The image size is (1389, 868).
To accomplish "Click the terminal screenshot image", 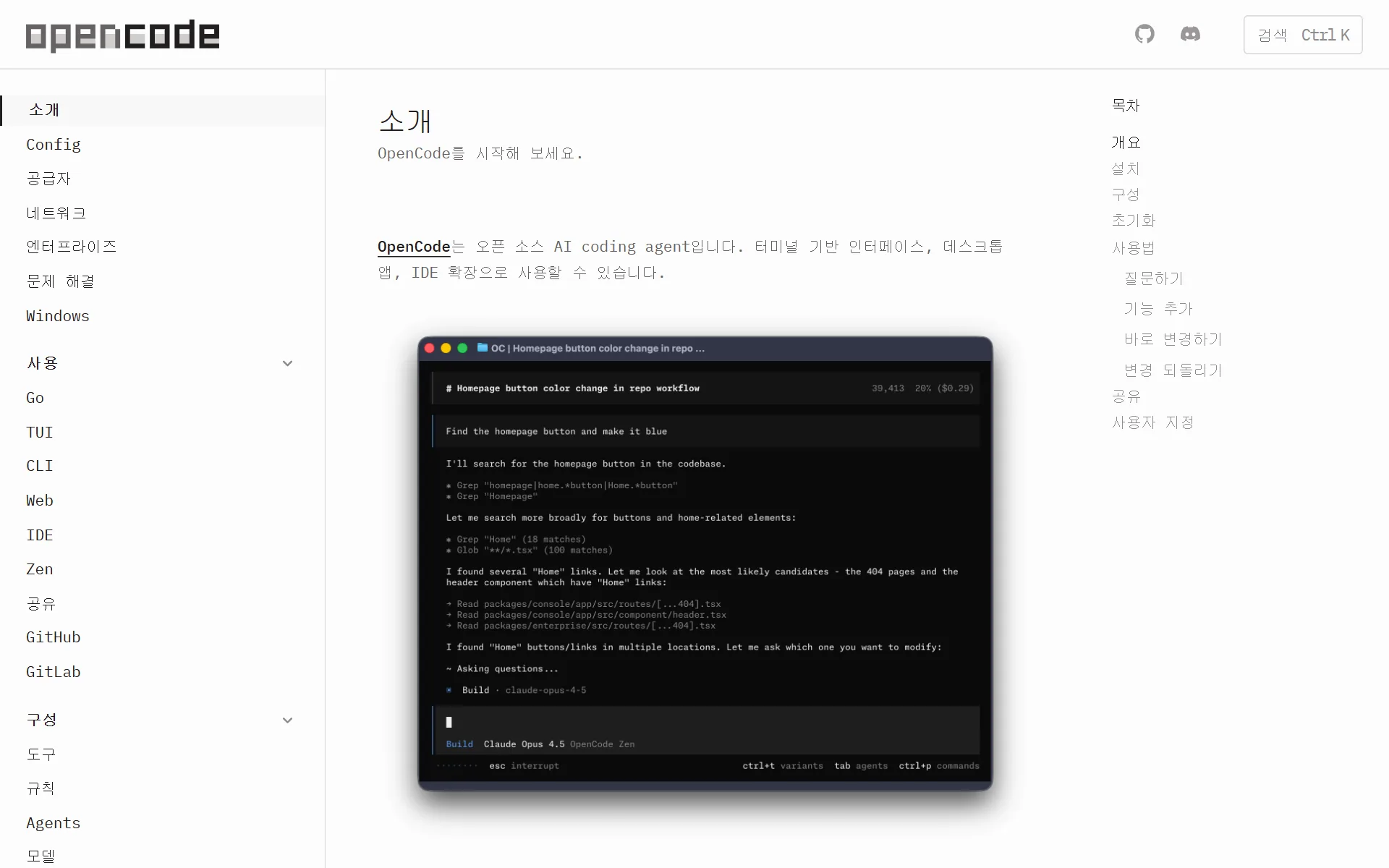I will coord(705,563).
